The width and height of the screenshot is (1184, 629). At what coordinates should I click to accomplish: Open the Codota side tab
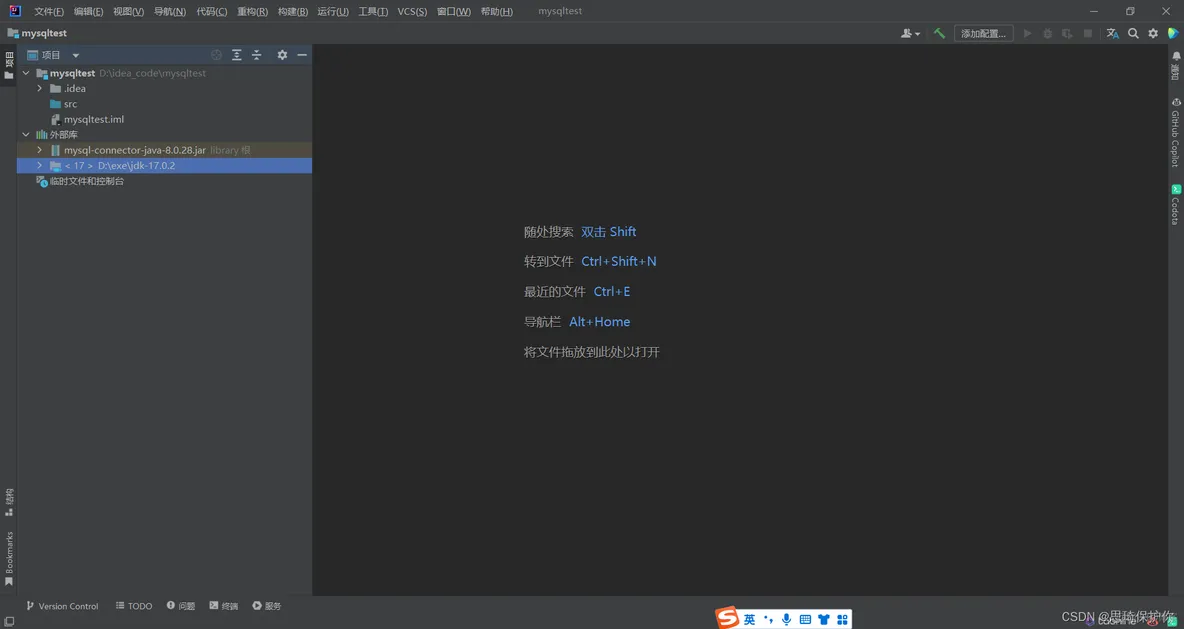(x=1176, y=204)
